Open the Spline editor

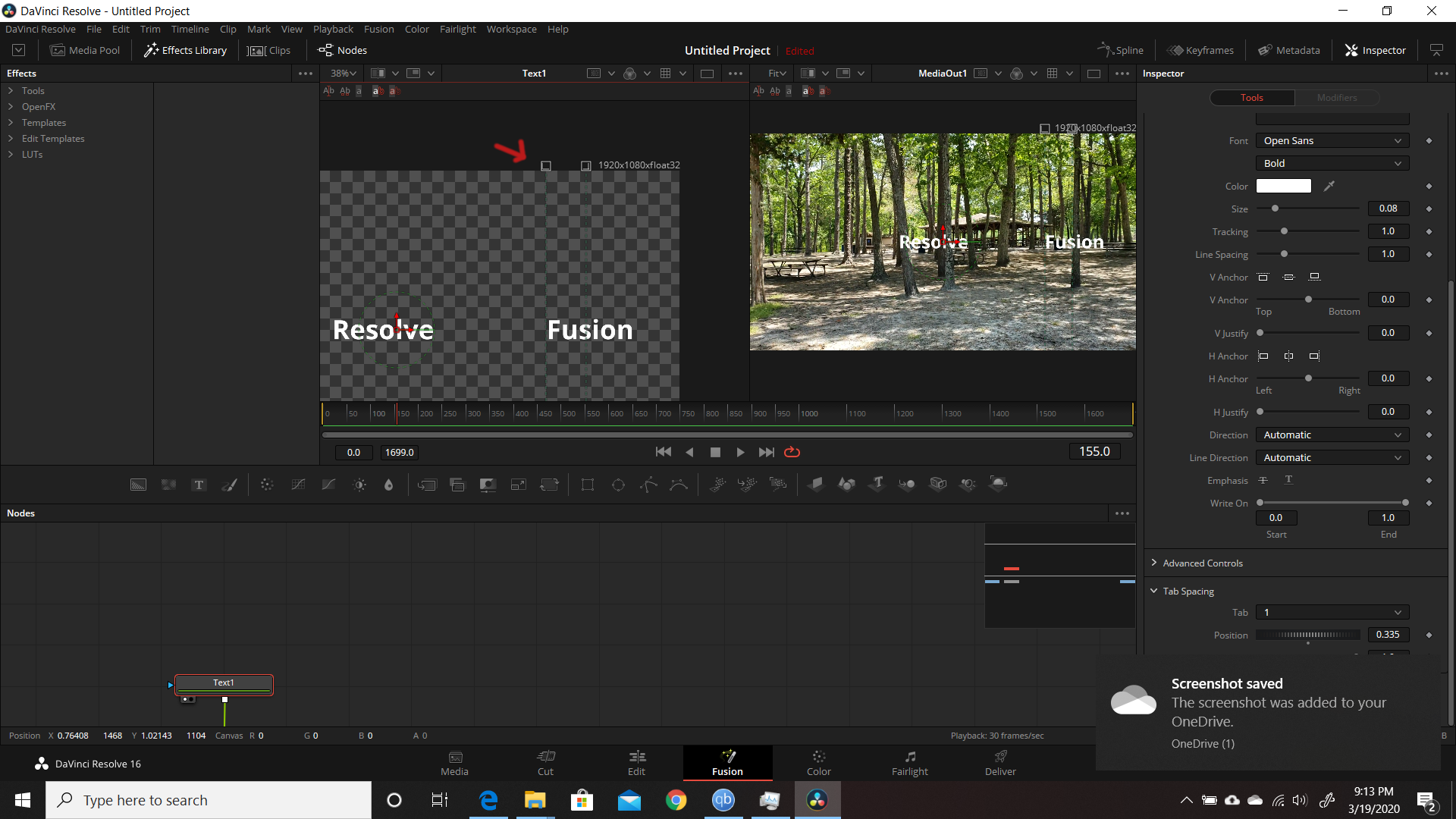pos(1120,50)
